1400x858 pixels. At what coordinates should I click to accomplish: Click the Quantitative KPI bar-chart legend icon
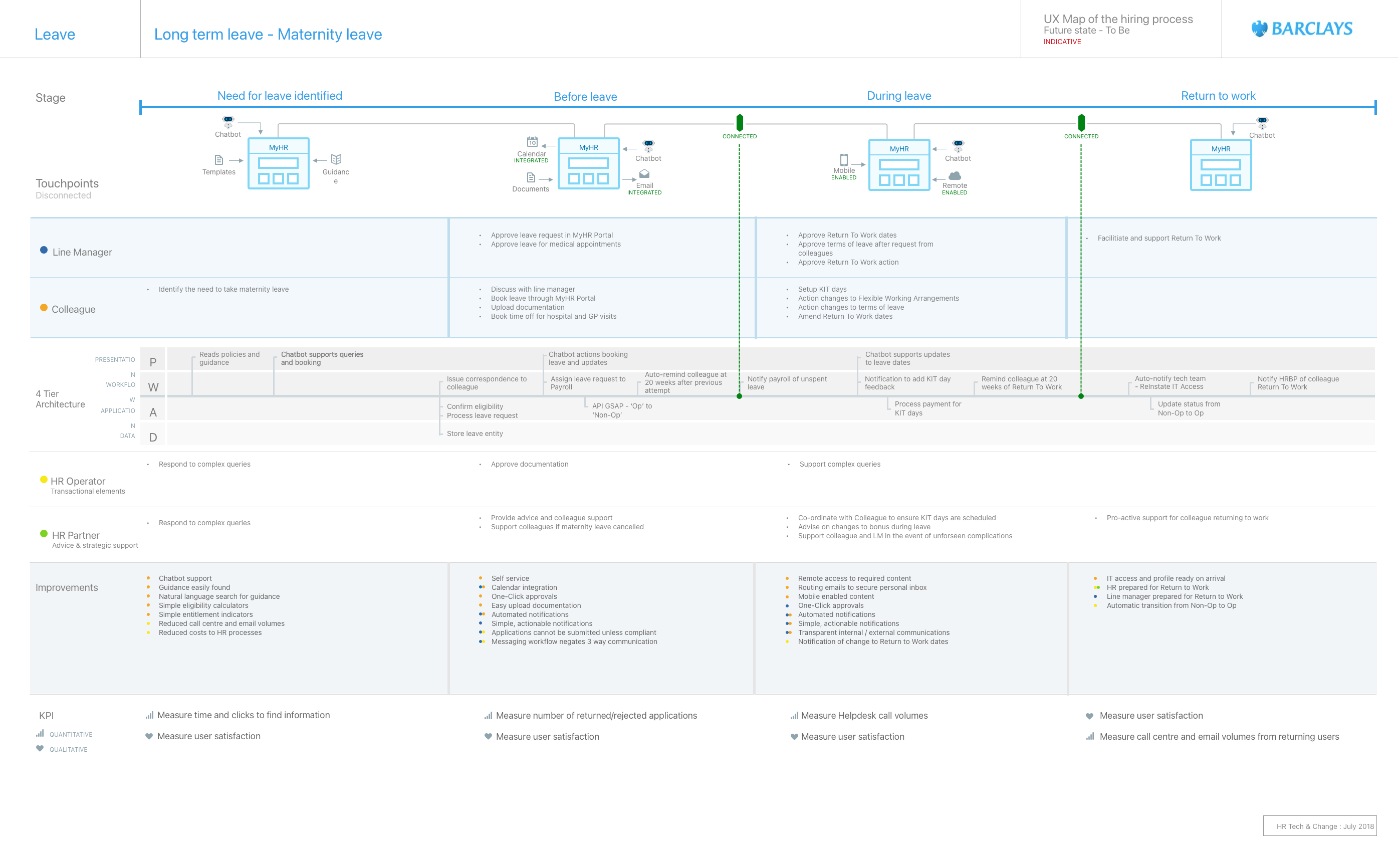pyautogui.click(x=41, y=734)
